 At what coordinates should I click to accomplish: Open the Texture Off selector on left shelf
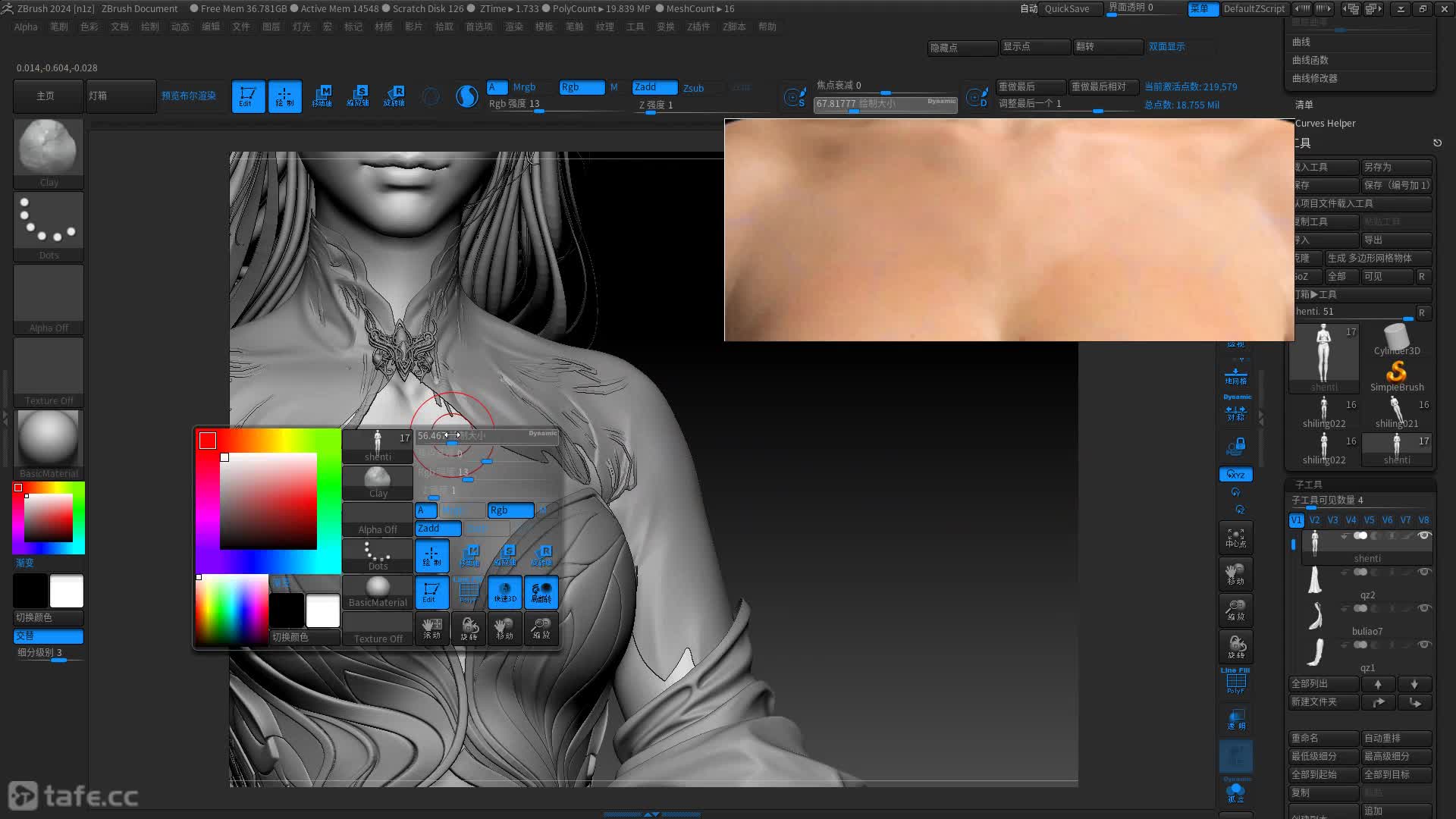(x=49, y=372)
